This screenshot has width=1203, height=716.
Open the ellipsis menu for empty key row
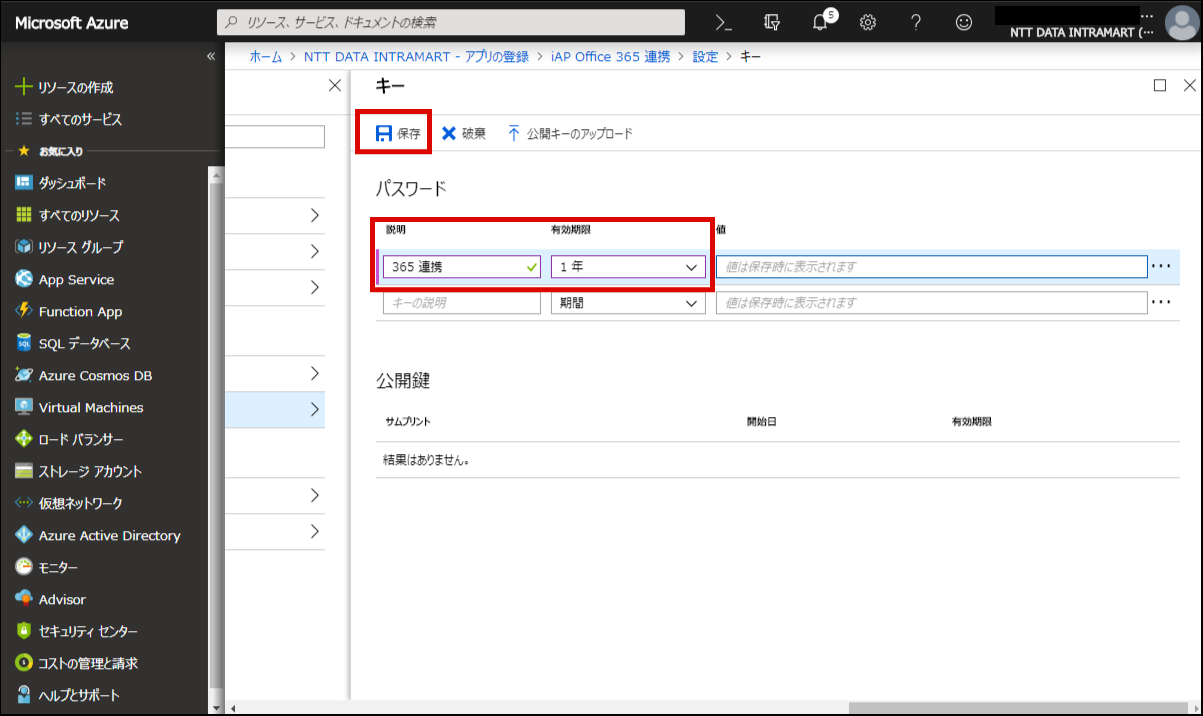tap(1161, 302)
